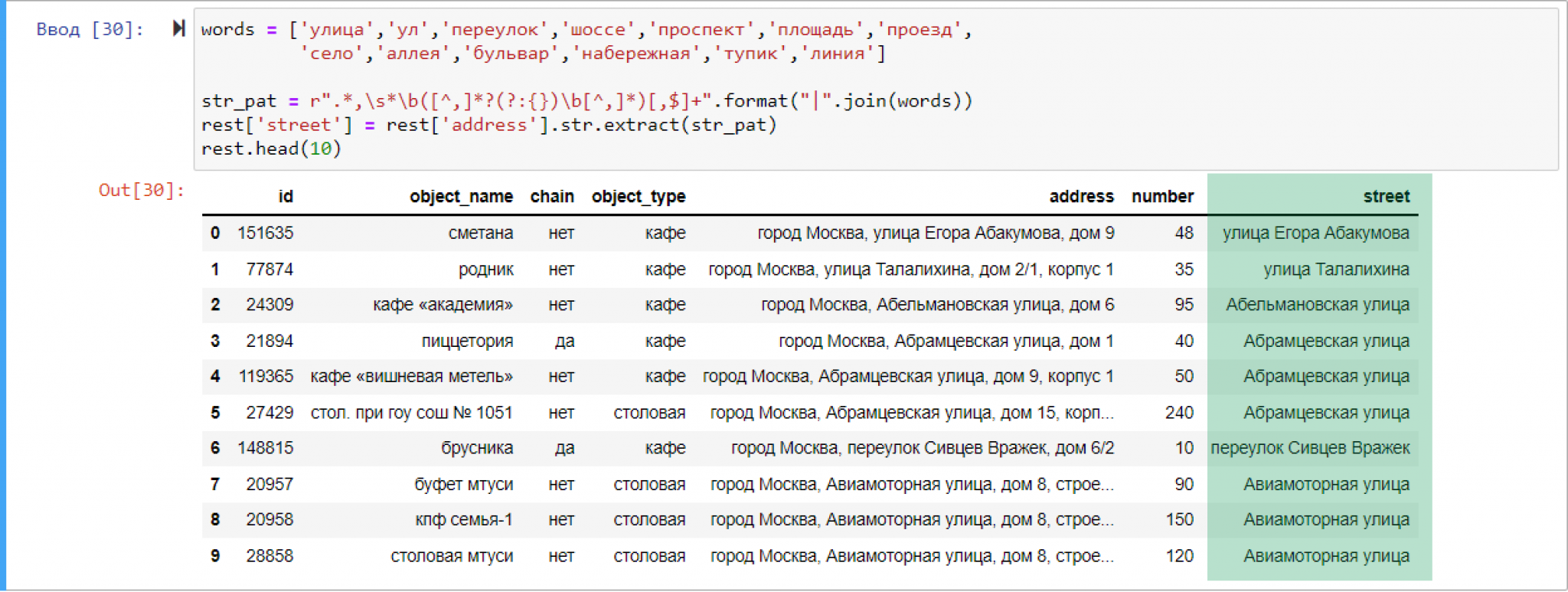Click street cell 'улица Егора Абакумова'

1315,233
